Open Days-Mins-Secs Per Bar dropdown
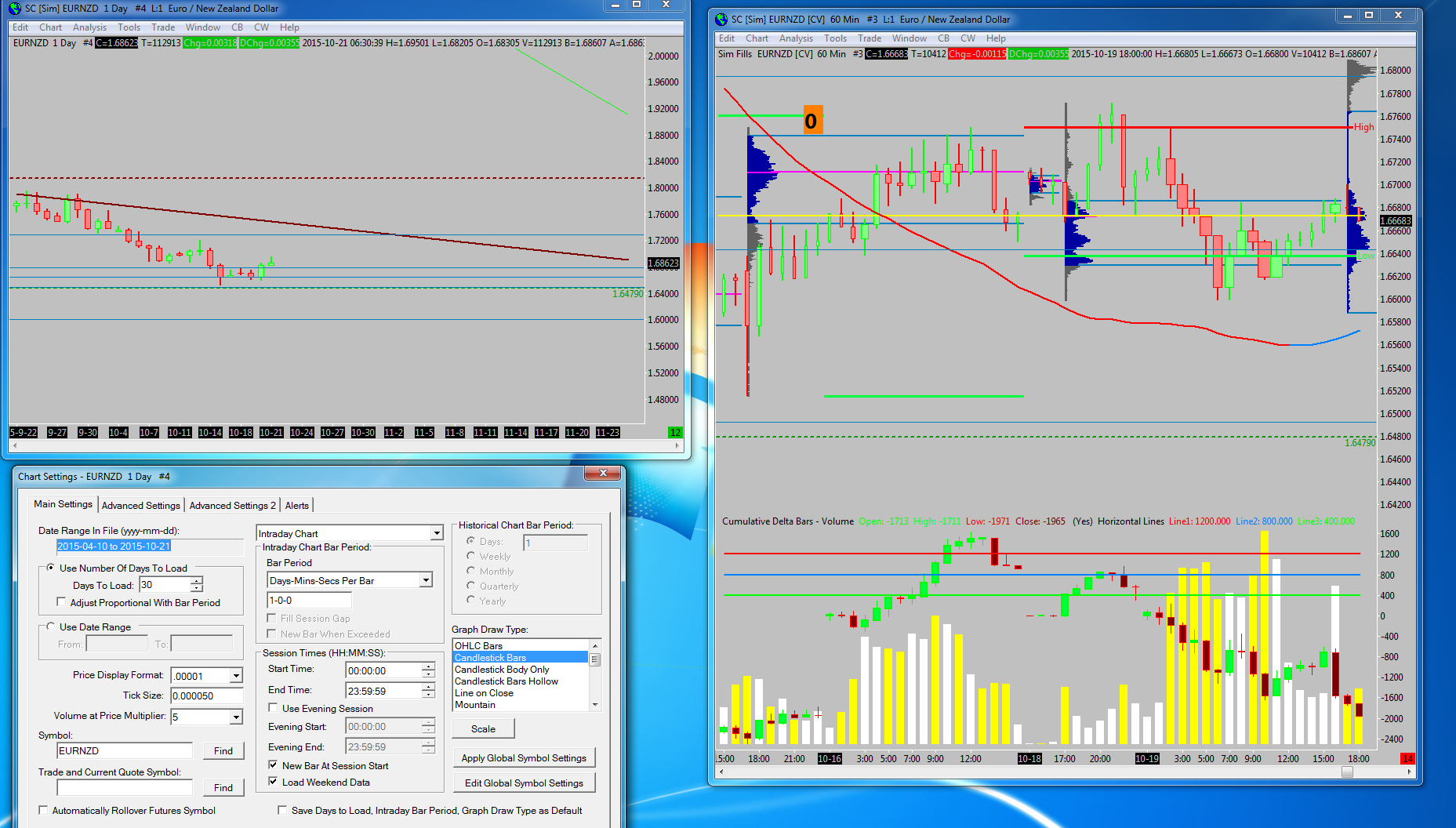Viewport: 1456px width, 828px height. point(426,580)
